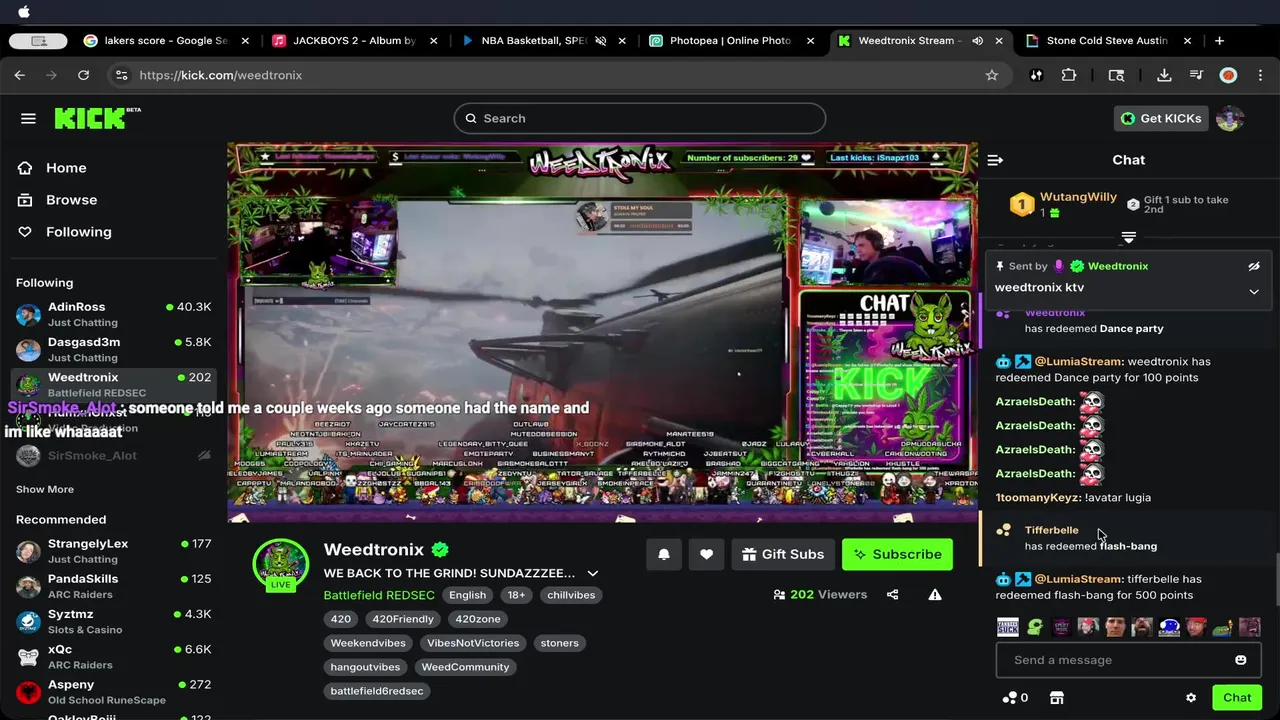The height and width of the screenshot is (720, 1280).
Task: Subscribe to Weedtronix
Action: 897,554
